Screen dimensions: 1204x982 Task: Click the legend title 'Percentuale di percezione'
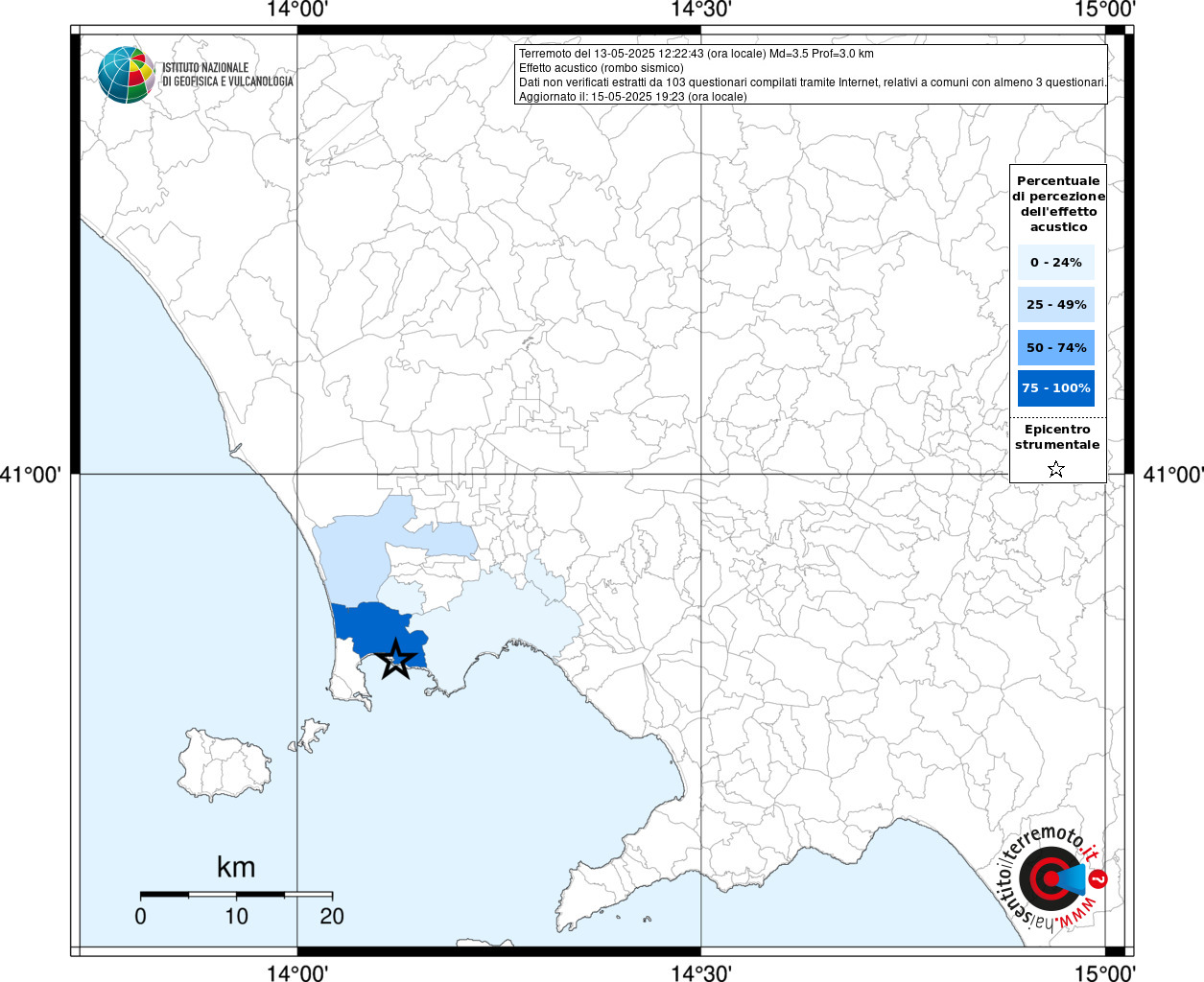click(1058, 203)
